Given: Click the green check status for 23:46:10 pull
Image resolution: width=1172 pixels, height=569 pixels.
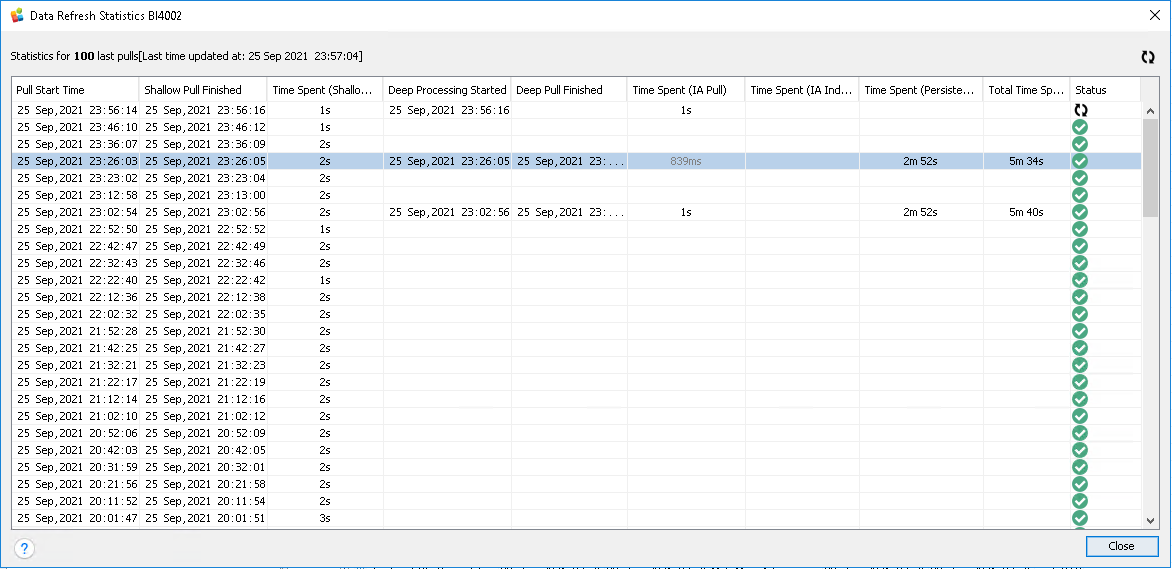Looking at the screenshot, I should (x=1080, y=128).
